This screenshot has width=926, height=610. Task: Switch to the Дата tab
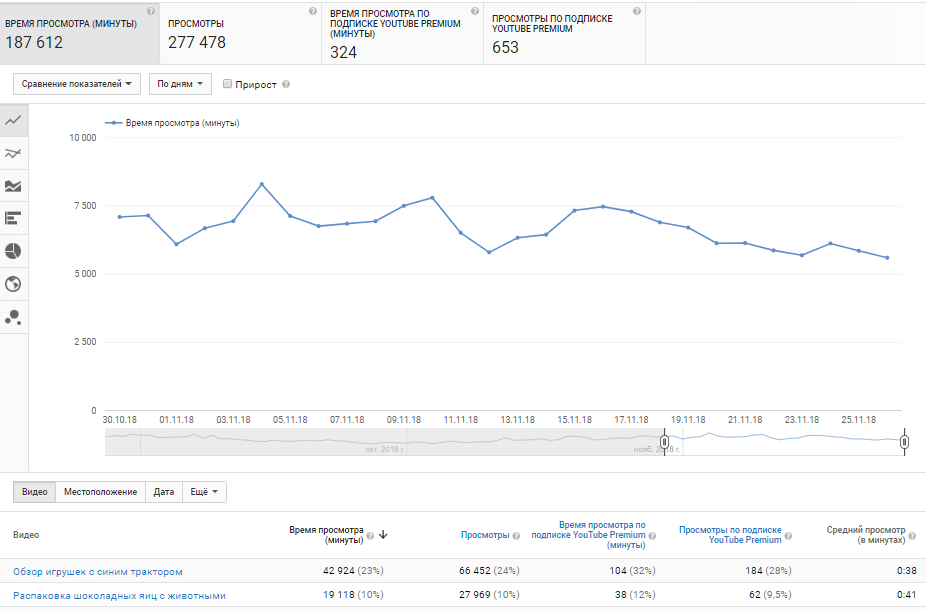[x=164, y=492]
